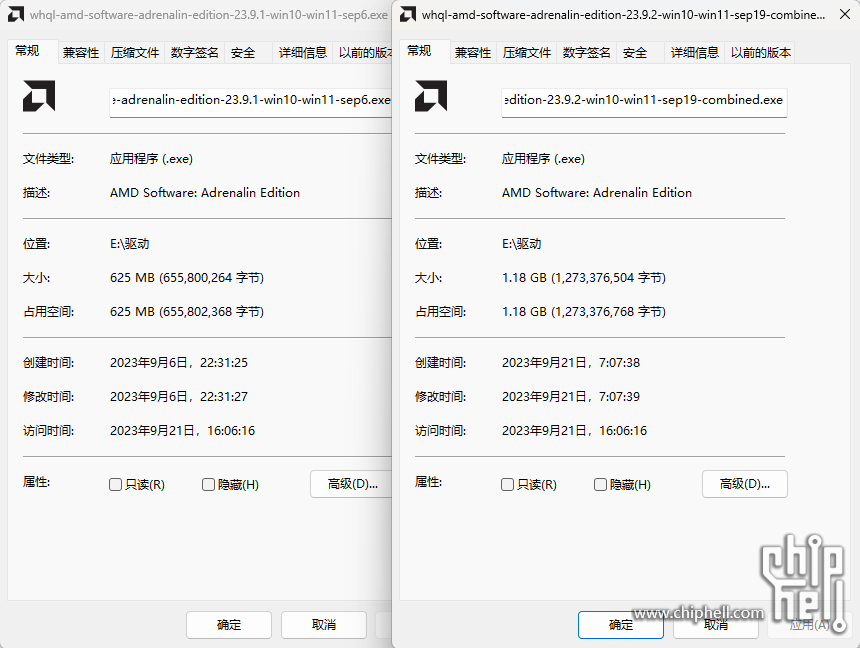Click 高级(D)... button in the 23.9.1 window
This screenshot has height=648, width=860.
click(352, 484)
